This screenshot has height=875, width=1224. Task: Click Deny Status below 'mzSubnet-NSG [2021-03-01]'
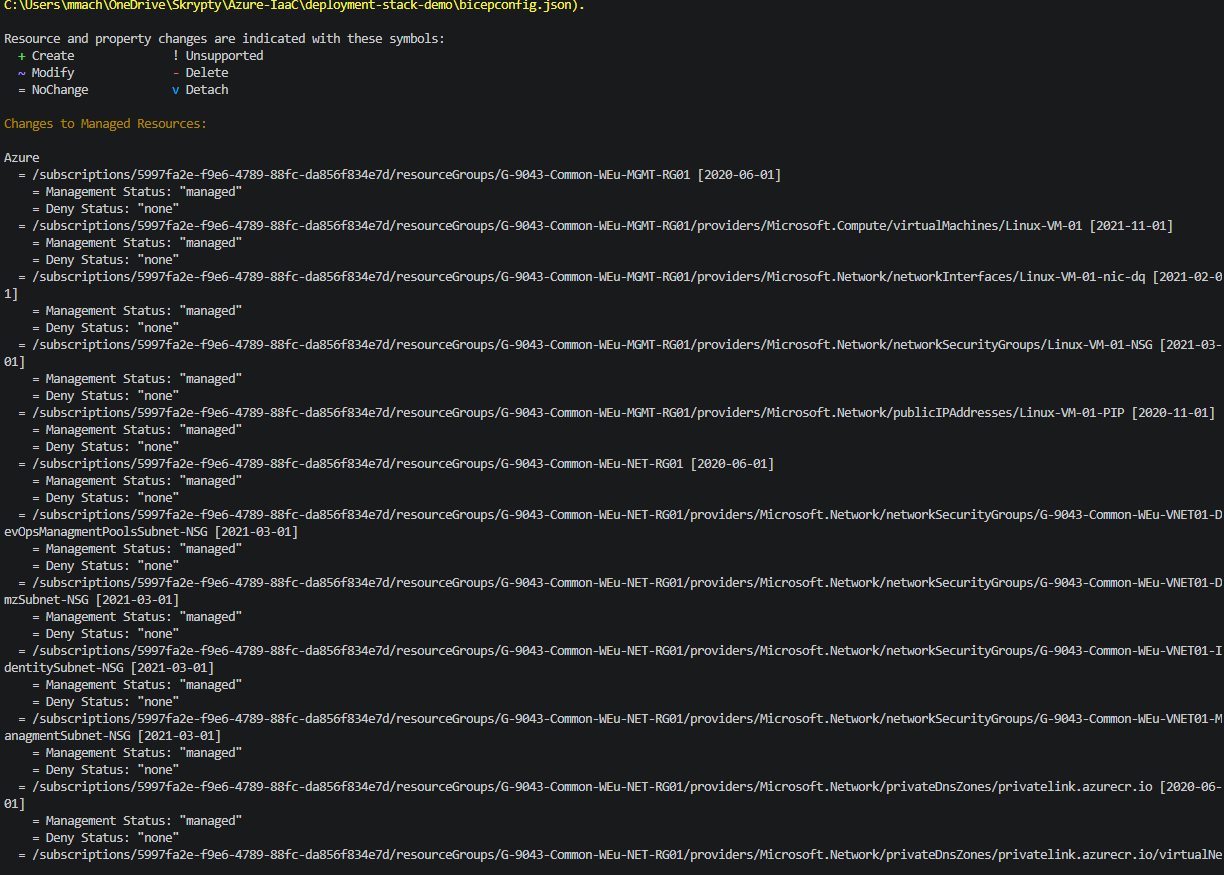tap(105, 634)
